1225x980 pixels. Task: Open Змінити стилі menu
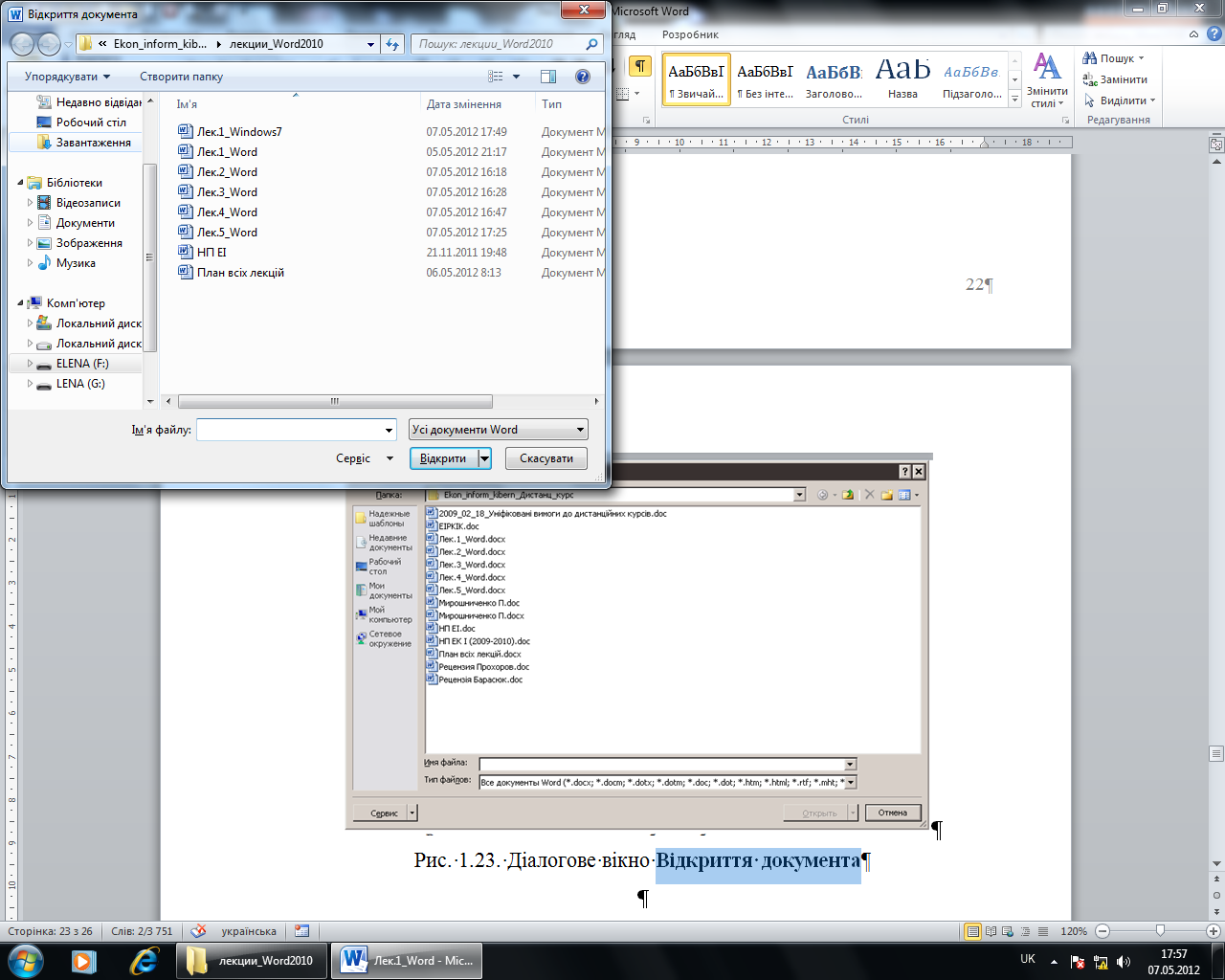[x=1047, y=80]
